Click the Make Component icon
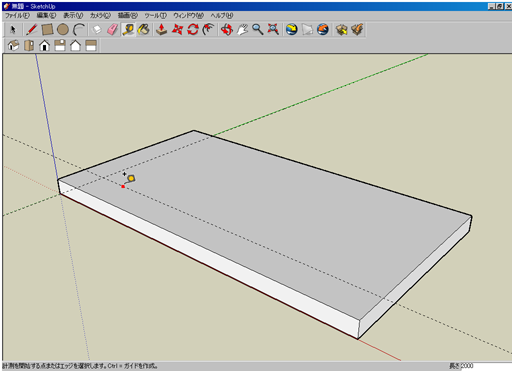Screen dimensions: 512x371 coord(97,30)
